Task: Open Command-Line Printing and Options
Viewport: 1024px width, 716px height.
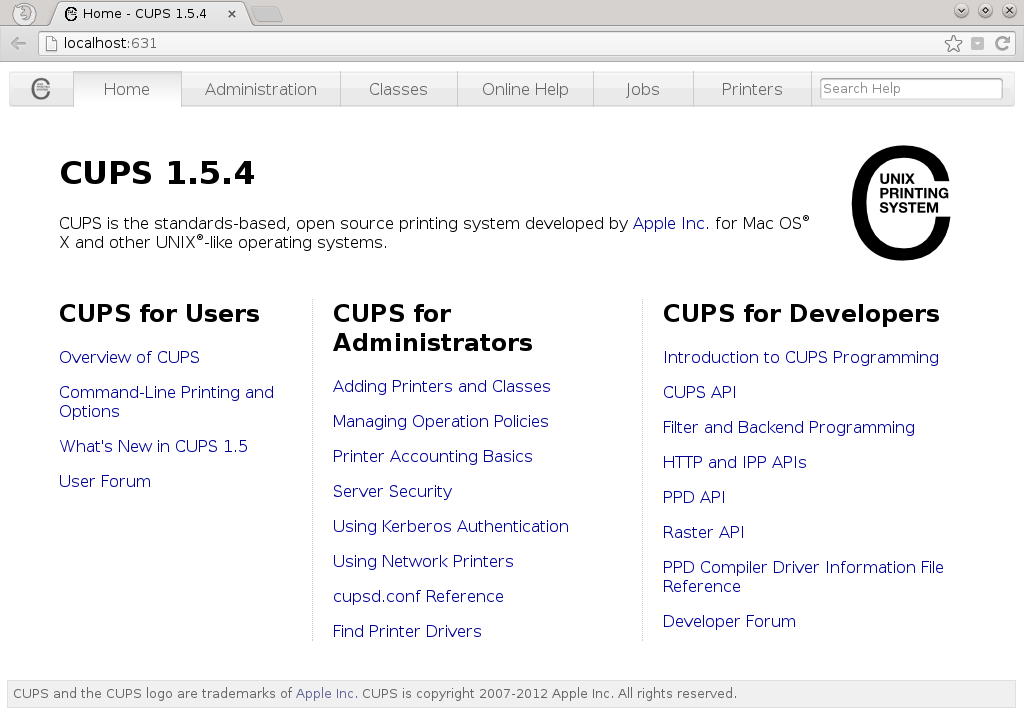Action: click(167, 402)
